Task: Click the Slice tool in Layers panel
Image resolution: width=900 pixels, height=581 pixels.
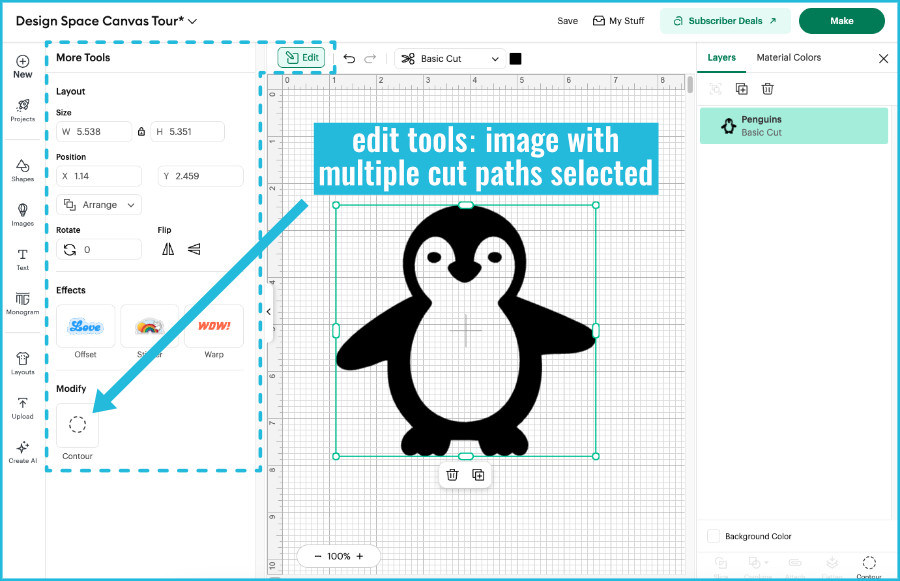Action: tap(721, 565)
